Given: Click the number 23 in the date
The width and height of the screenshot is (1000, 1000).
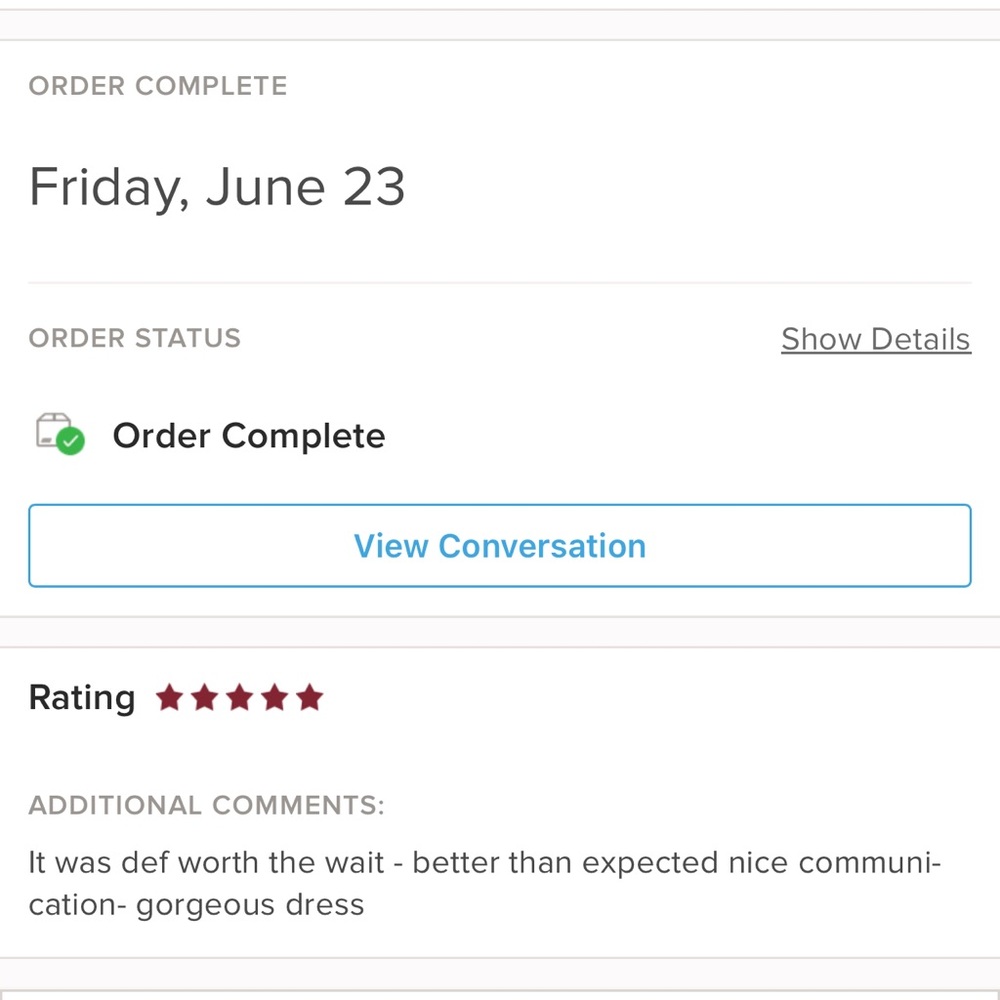Looking at the screenshot, I should (x=373, y=187).
